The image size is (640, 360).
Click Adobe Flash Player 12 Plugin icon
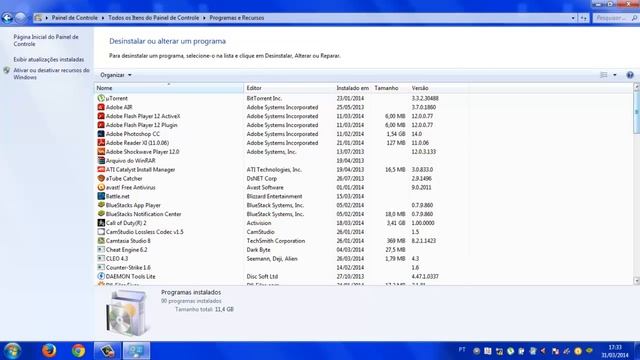[x=101, y=125]
